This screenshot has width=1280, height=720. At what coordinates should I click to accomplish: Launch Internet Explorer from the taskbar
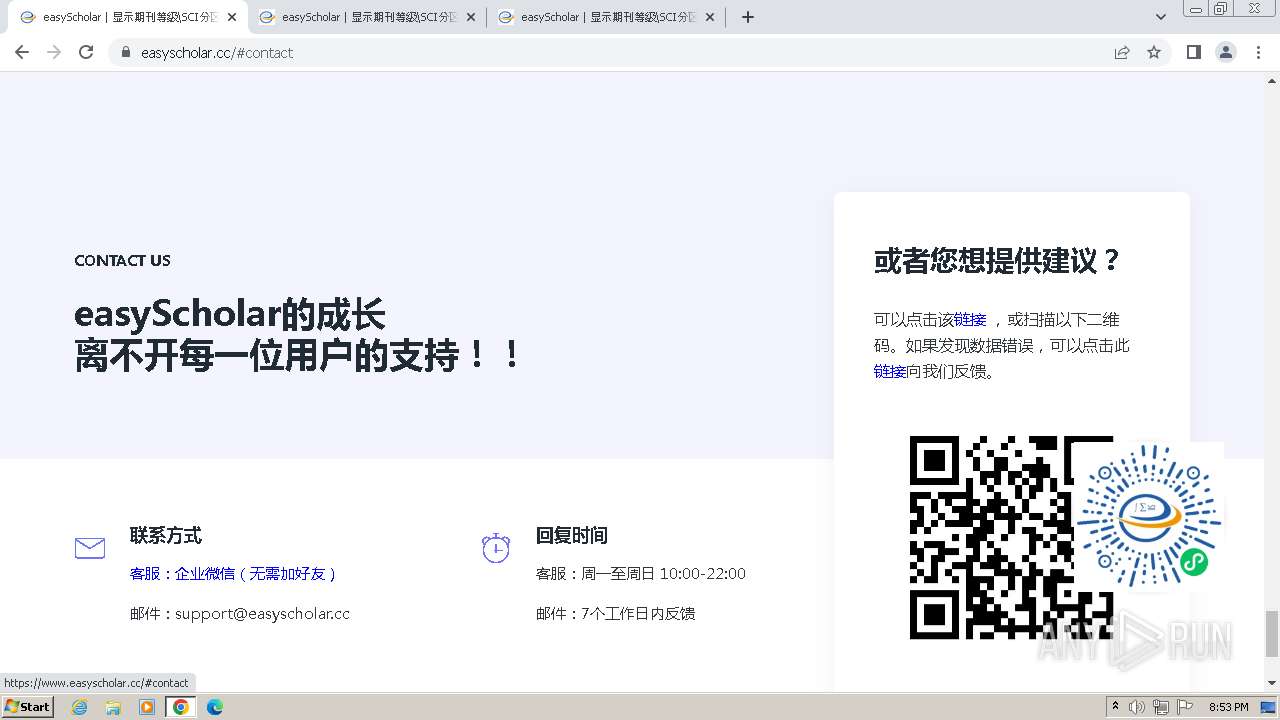(80, 707)
